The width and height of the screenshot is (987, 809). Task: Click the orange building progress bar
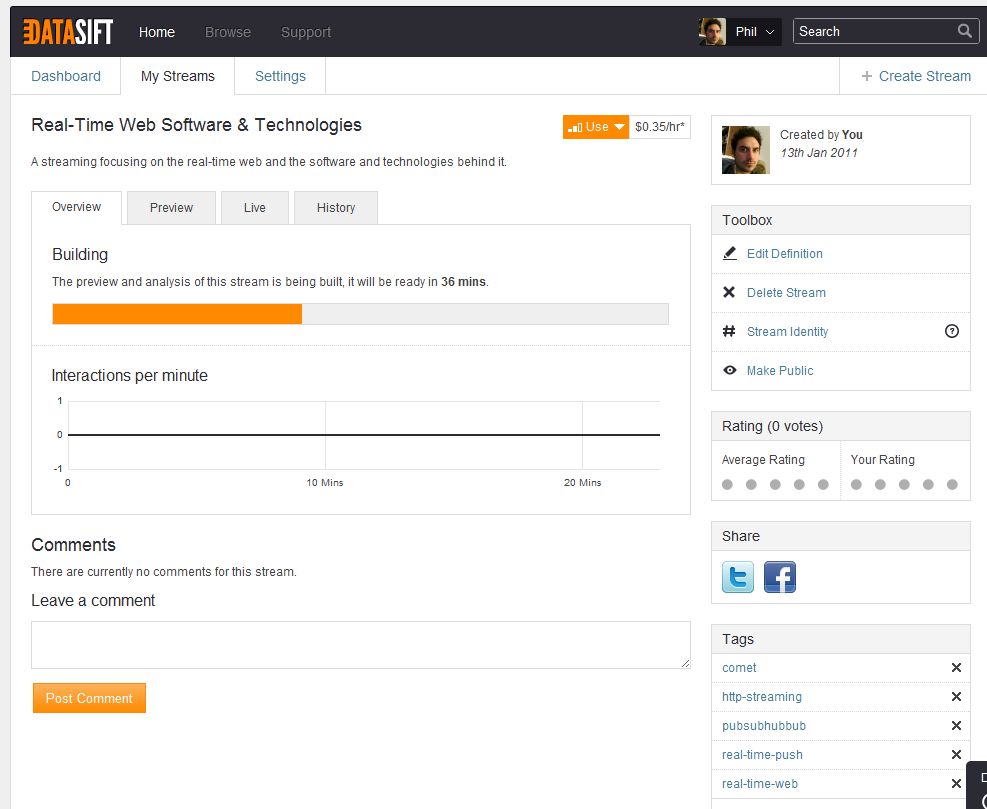click(x=177, y=314)
